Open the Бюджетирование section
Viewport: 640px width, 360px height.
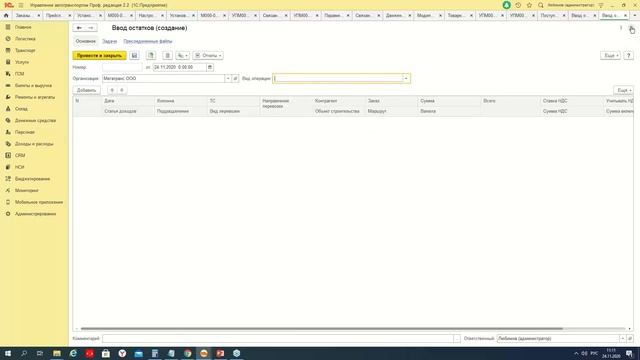pos(32,179)
